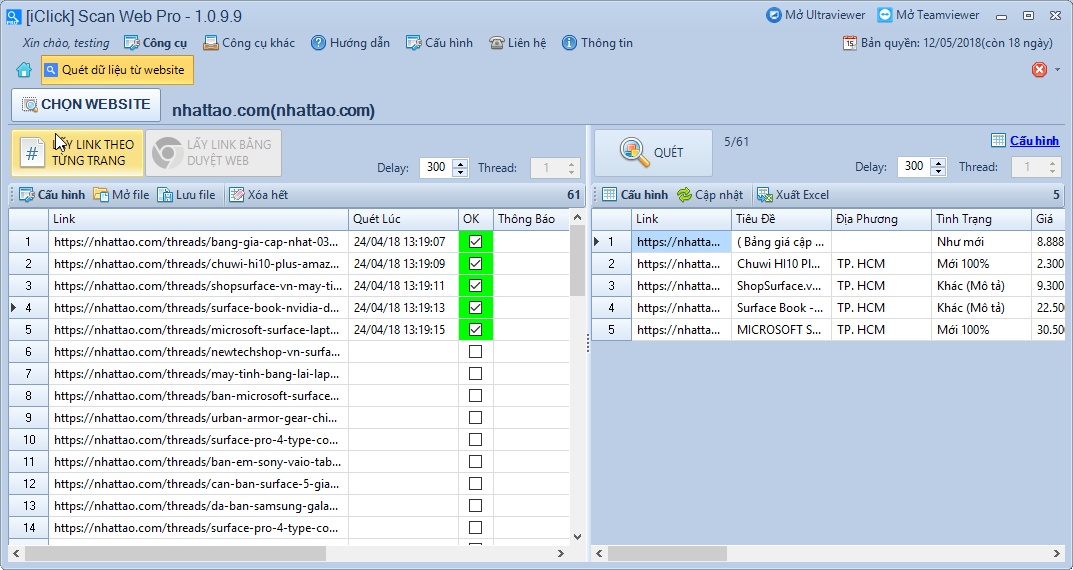
Task: Click Quét Lúc column header
Action: coord(403,219)
